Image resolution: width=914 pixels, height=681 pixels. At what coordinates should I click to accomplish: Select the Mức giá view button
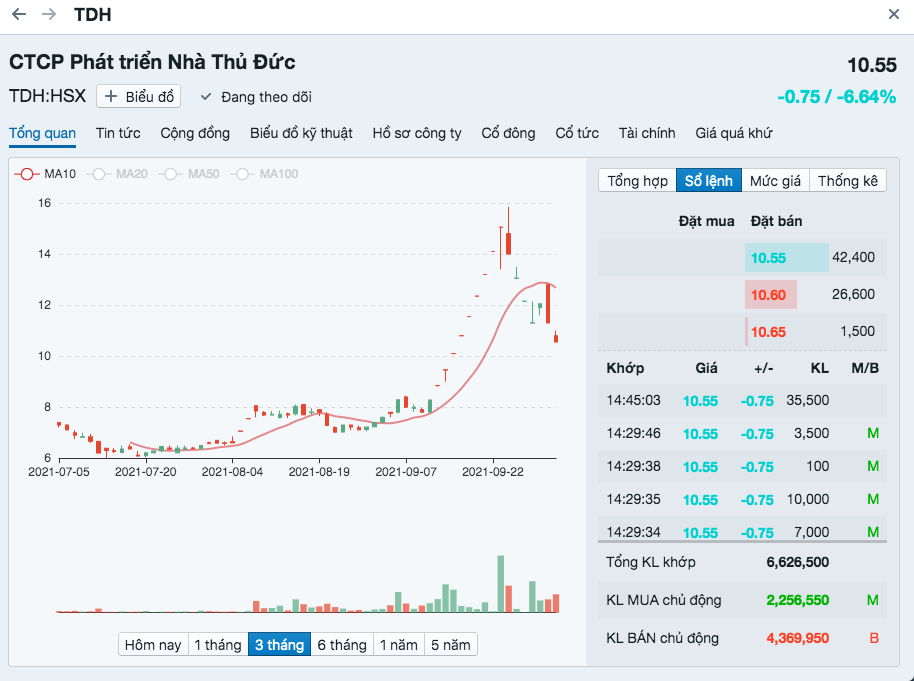tap(775, 181)
